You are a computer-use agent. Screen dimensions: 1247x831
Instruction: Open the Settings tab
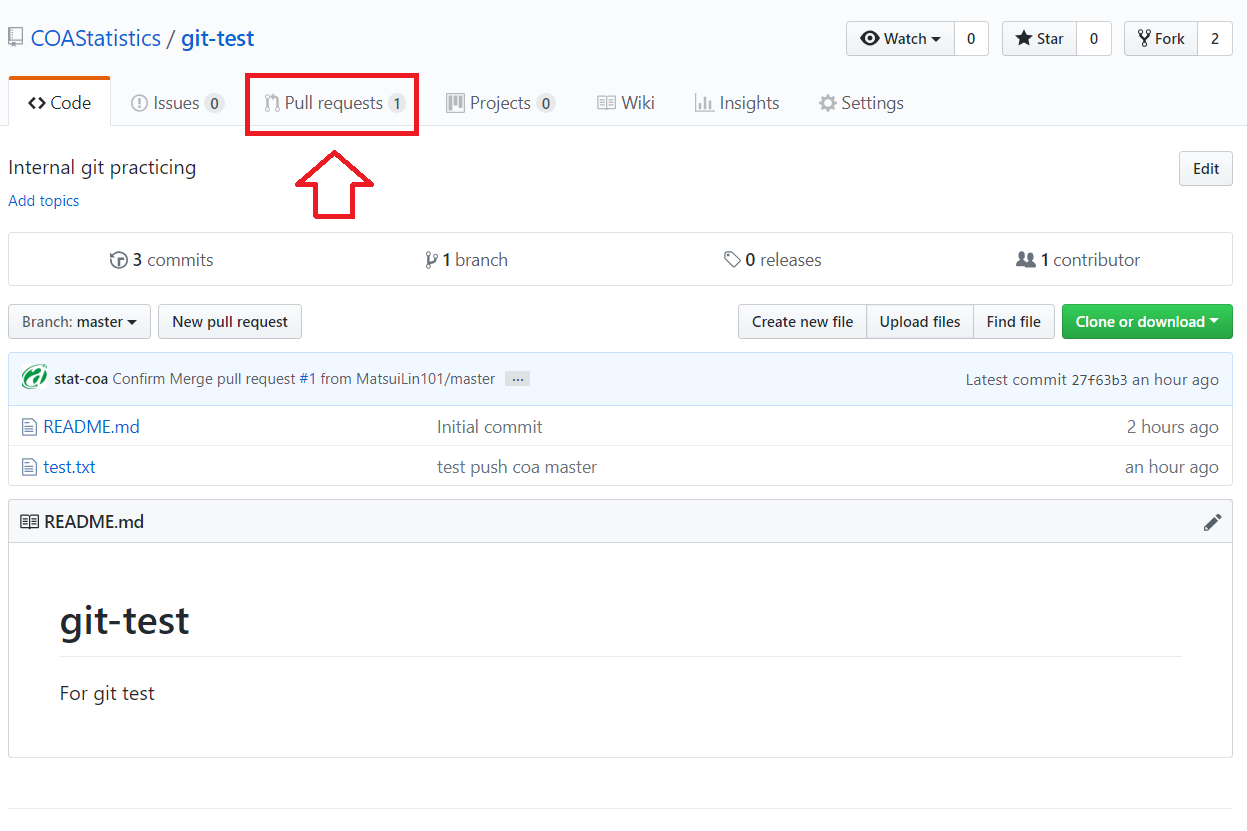(861, 103)
